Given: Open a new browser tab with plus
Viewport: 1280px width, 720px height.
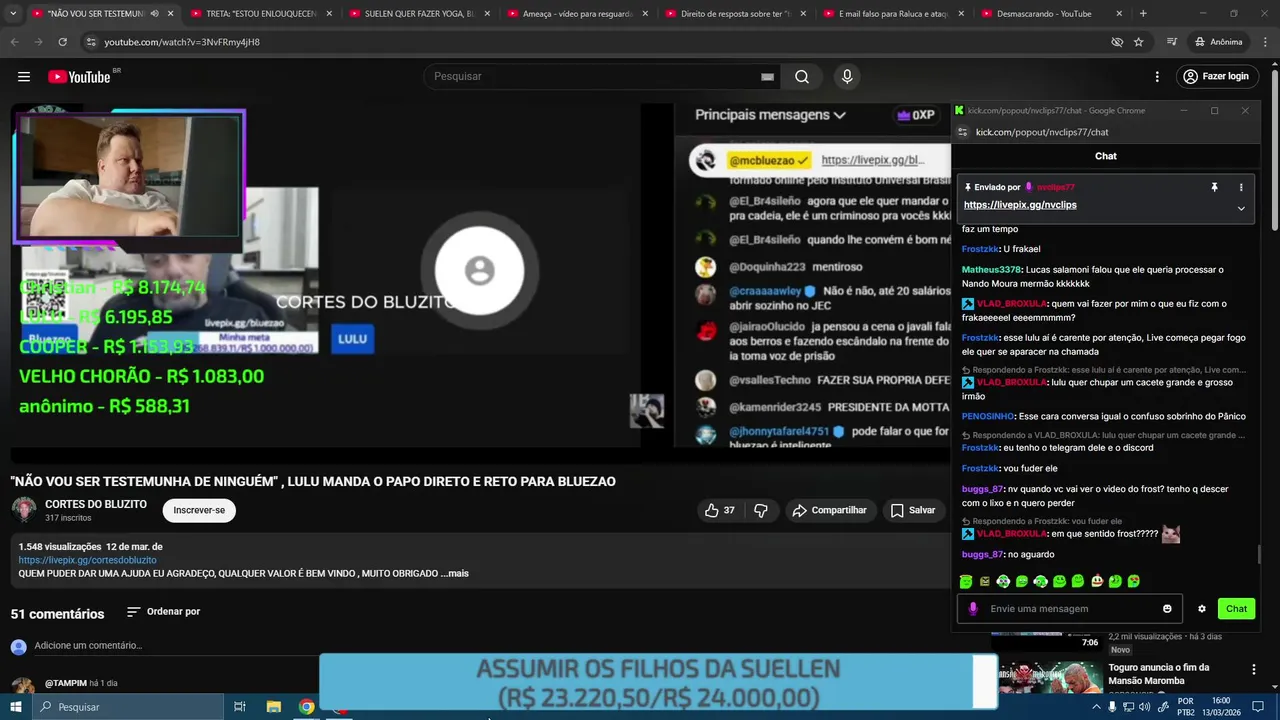Looking at the screenshot, I should [x=1143, y=14].
